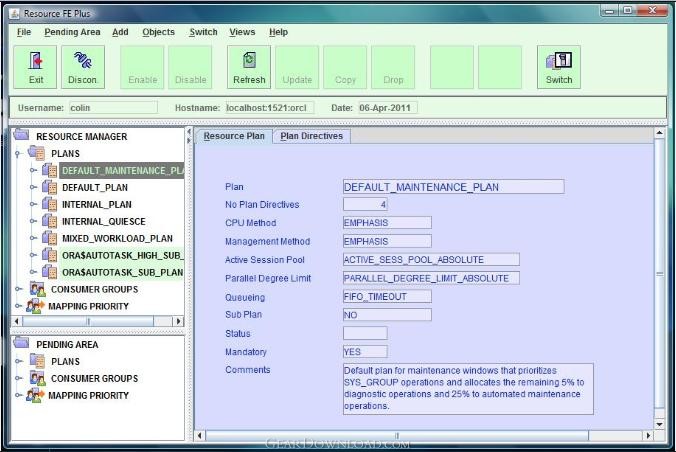Switch to the Resource Plan tab

tap(234, 136)
